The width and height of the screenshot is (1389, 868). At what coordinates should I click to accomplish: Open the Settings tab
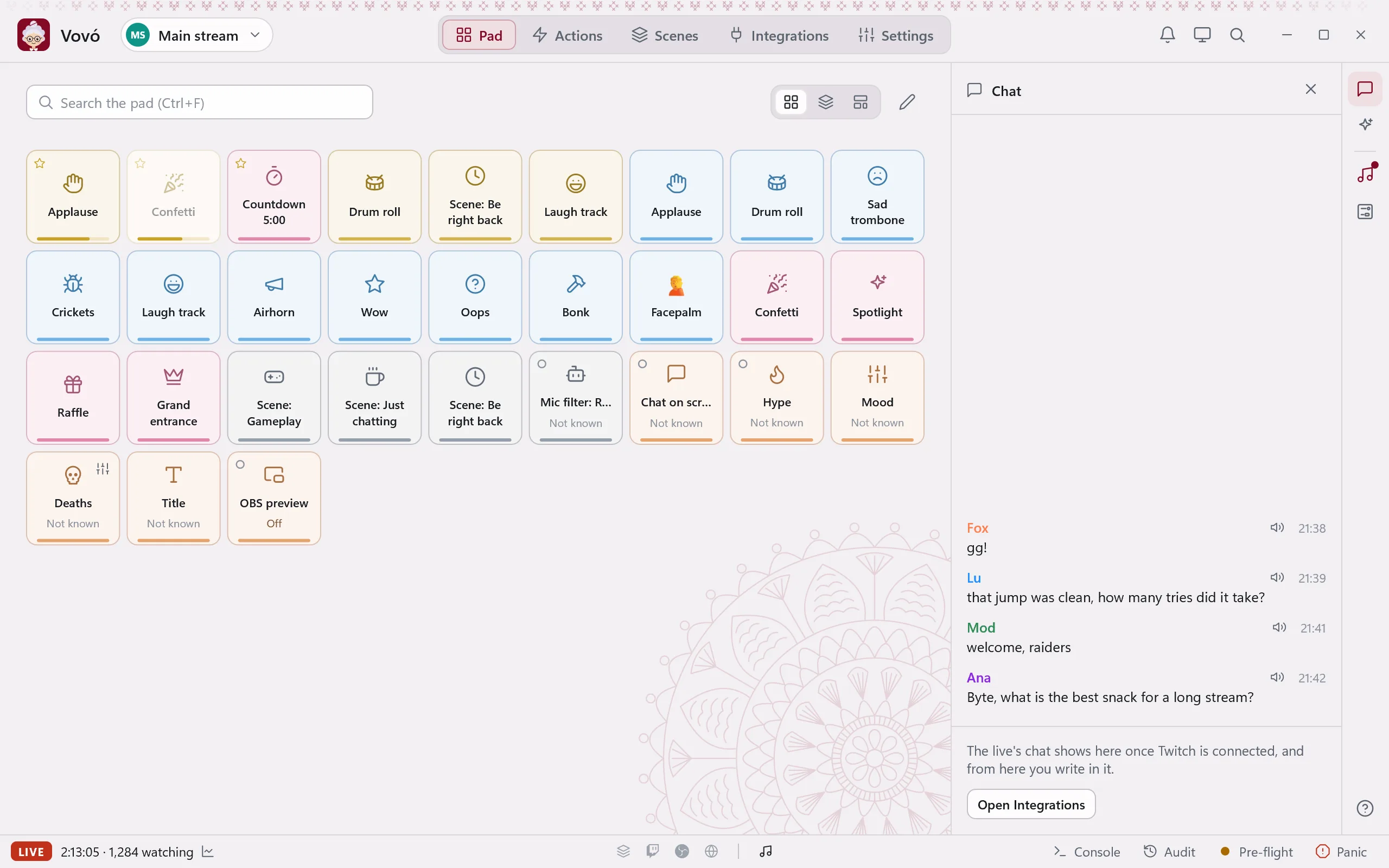[x=895, y=35]
